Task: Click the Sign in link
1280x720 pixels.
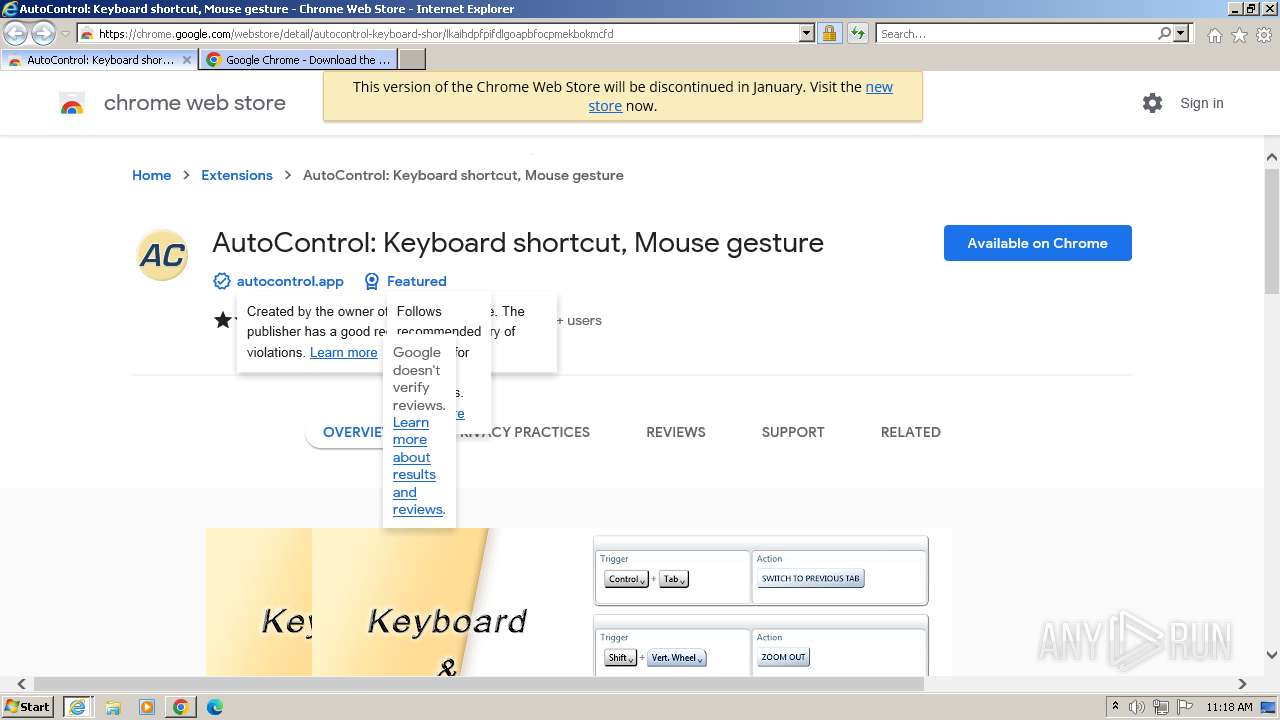Action: pyautogui.click(x=1201, y=103)
